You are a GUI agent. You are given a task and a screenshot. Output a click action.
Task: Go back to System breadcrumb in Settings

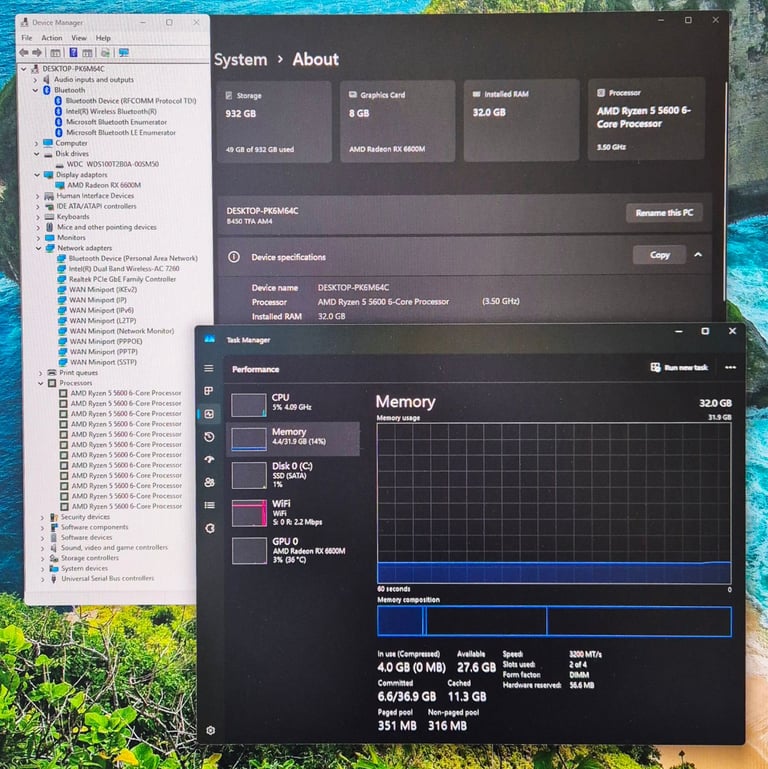pyautogui.click(x=240, y=60)
